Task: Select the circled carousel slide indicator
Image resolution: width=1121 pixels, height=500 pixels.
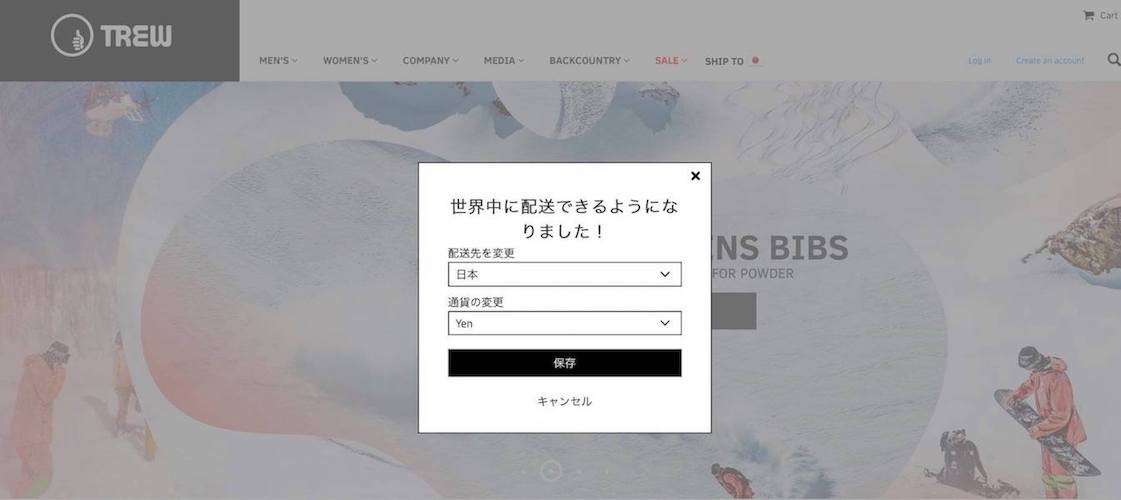Action: point(550,471)
